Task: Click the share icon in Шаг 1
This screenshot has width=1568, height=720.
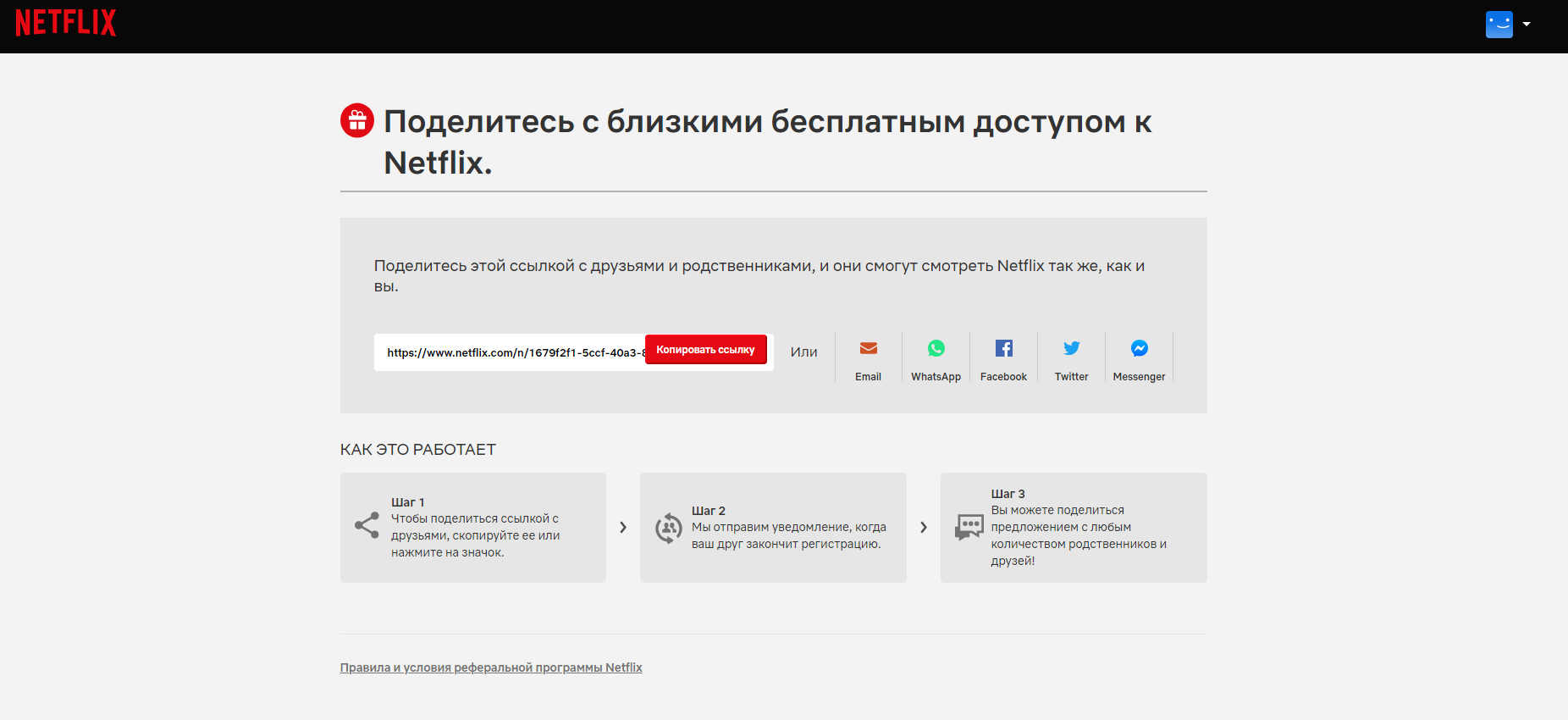Action: coord(367,525)
